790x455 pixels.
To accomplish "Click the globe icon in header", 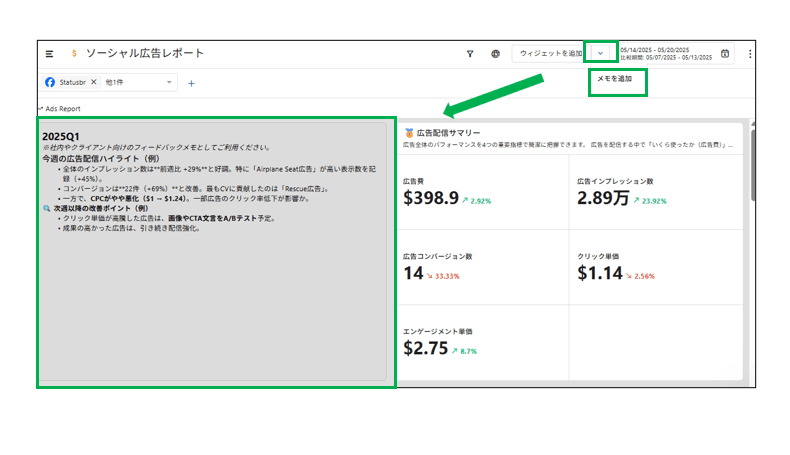I will click(495, 54).
